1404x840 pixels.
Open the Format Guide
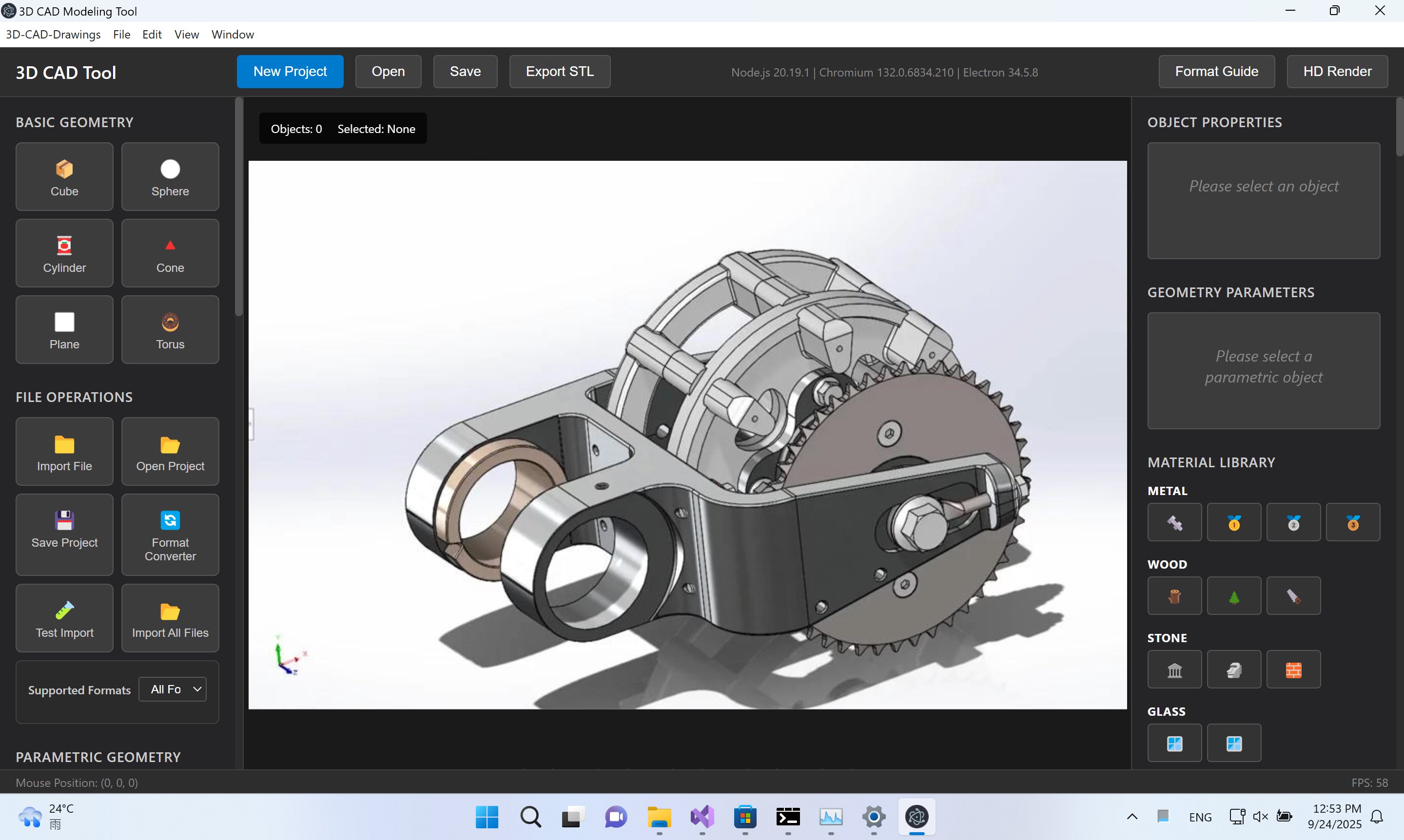[x=1216, y=71]
